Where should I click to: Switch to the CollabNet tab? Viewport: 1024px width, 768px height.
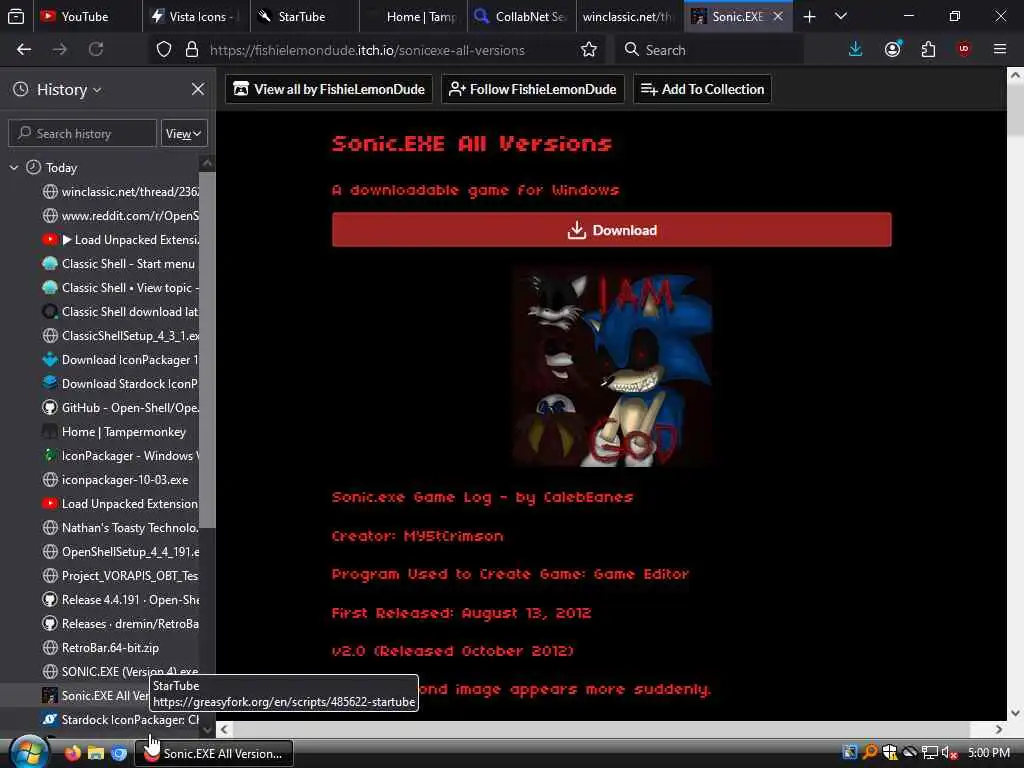tap(521, 17)
